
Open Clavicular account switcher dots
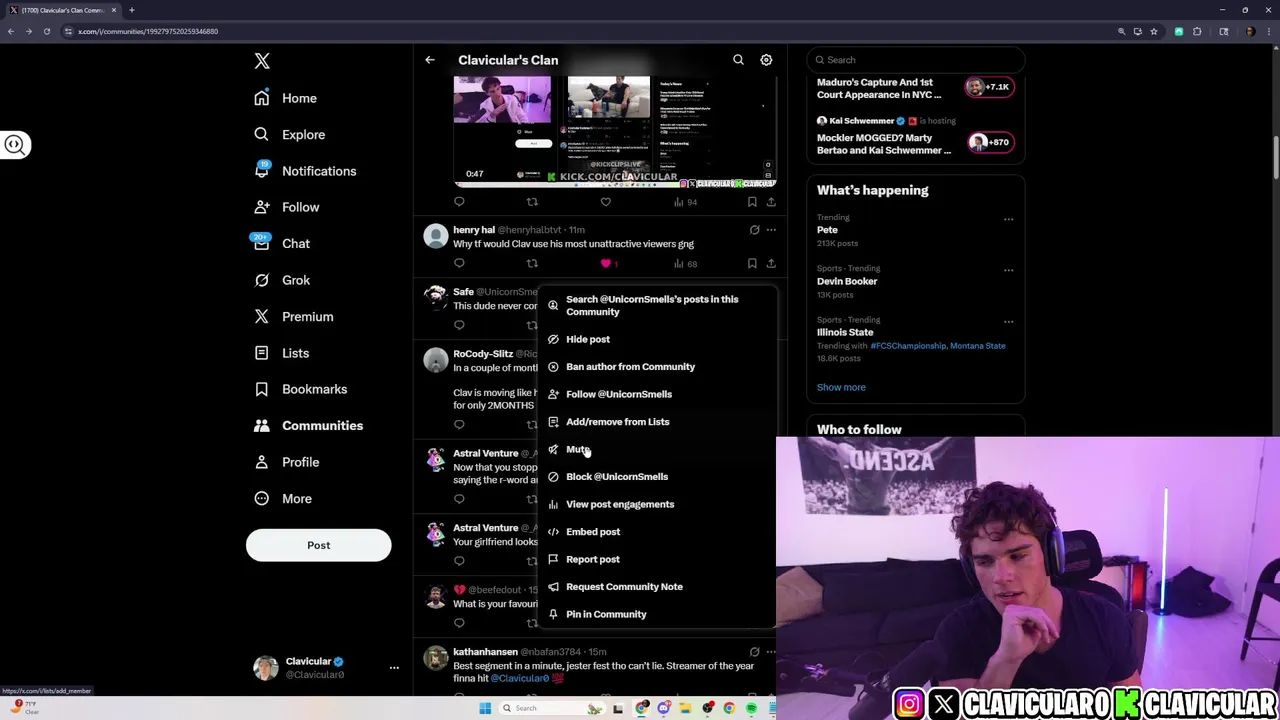[x=394, y=667]
